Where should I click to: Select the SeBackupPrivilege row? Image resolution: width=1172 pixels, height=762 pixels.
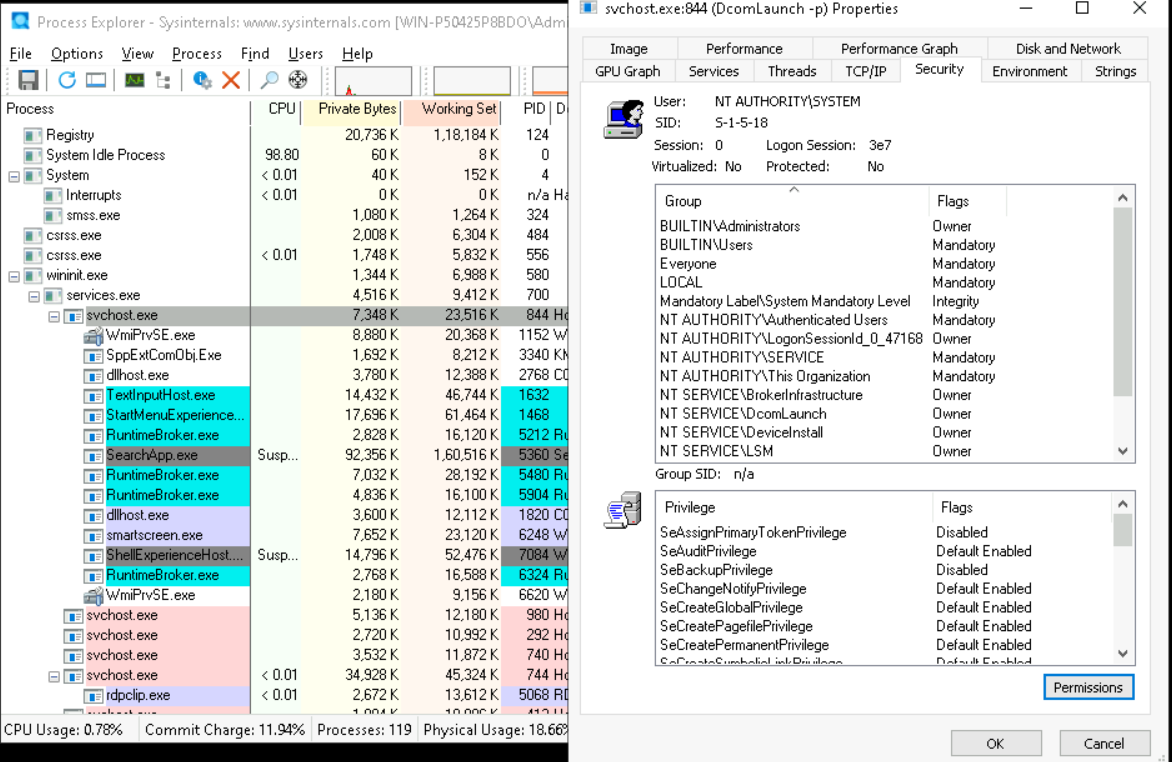tap(885, 570)
